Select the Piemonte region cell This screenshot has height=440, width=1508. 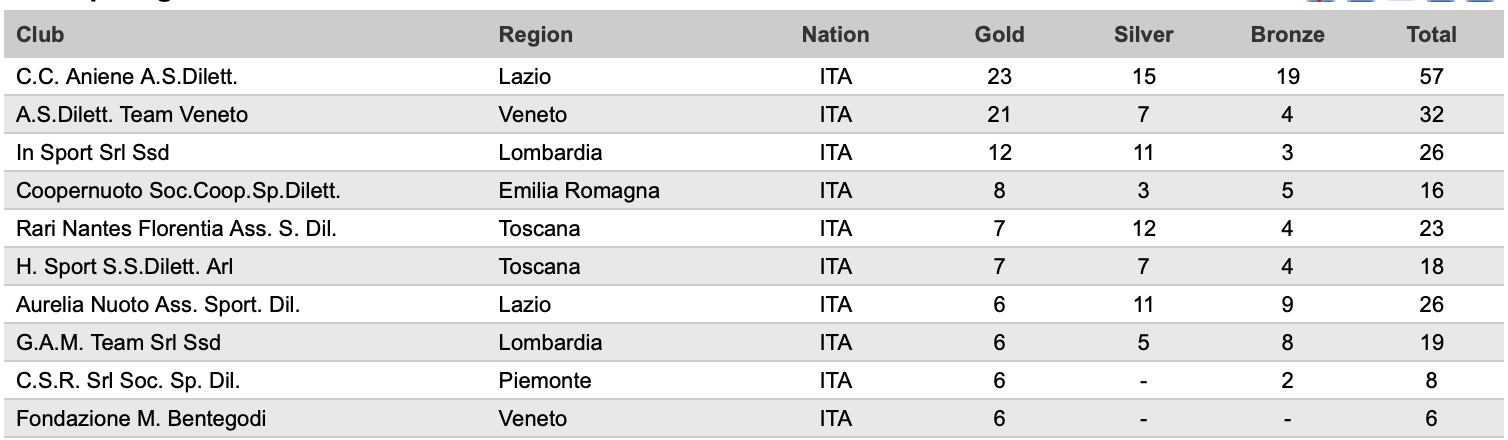click(x=545, y=381)
